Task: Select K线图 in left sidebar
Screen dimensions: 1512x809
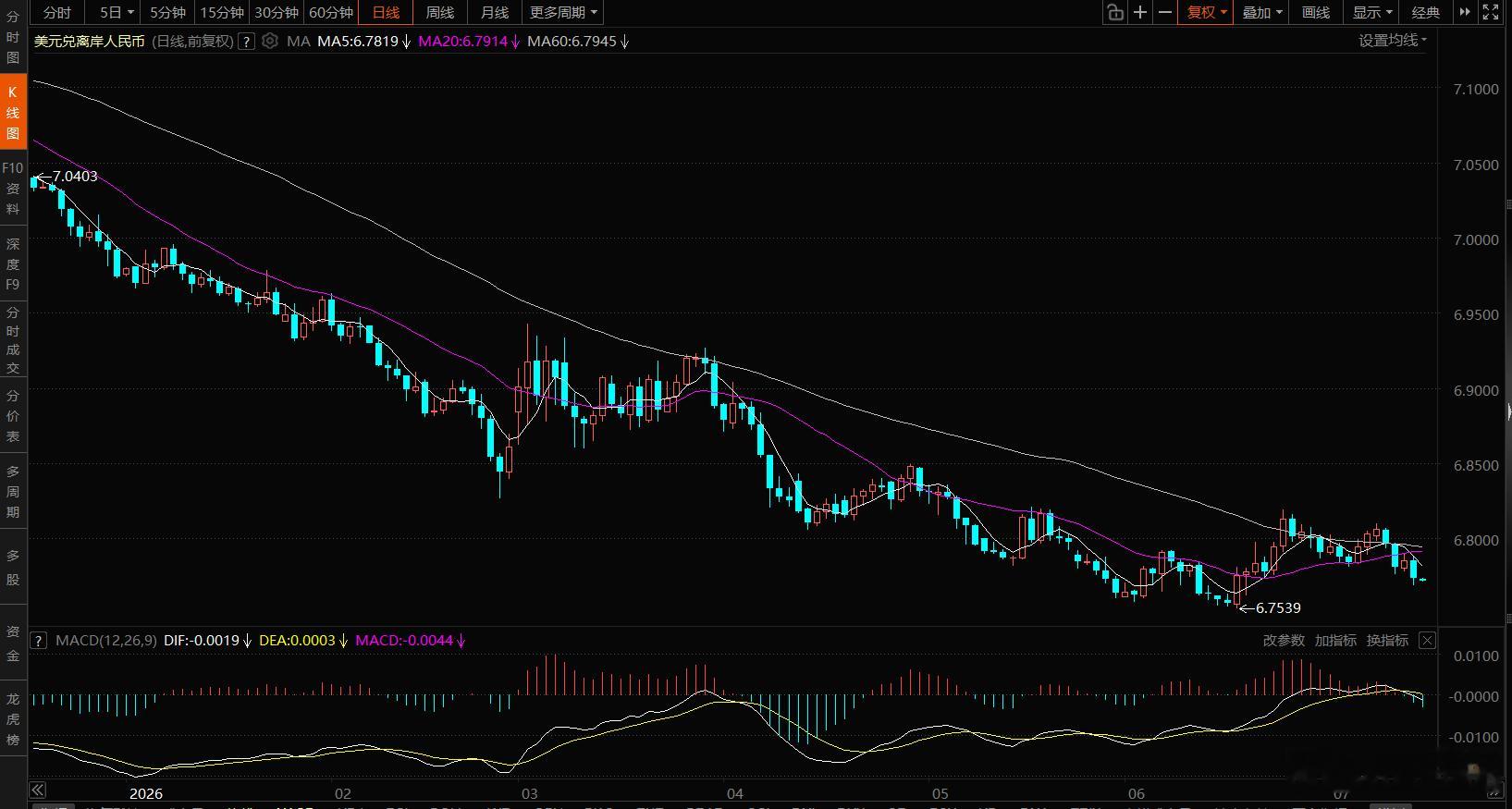Action: tap(13, 113)
